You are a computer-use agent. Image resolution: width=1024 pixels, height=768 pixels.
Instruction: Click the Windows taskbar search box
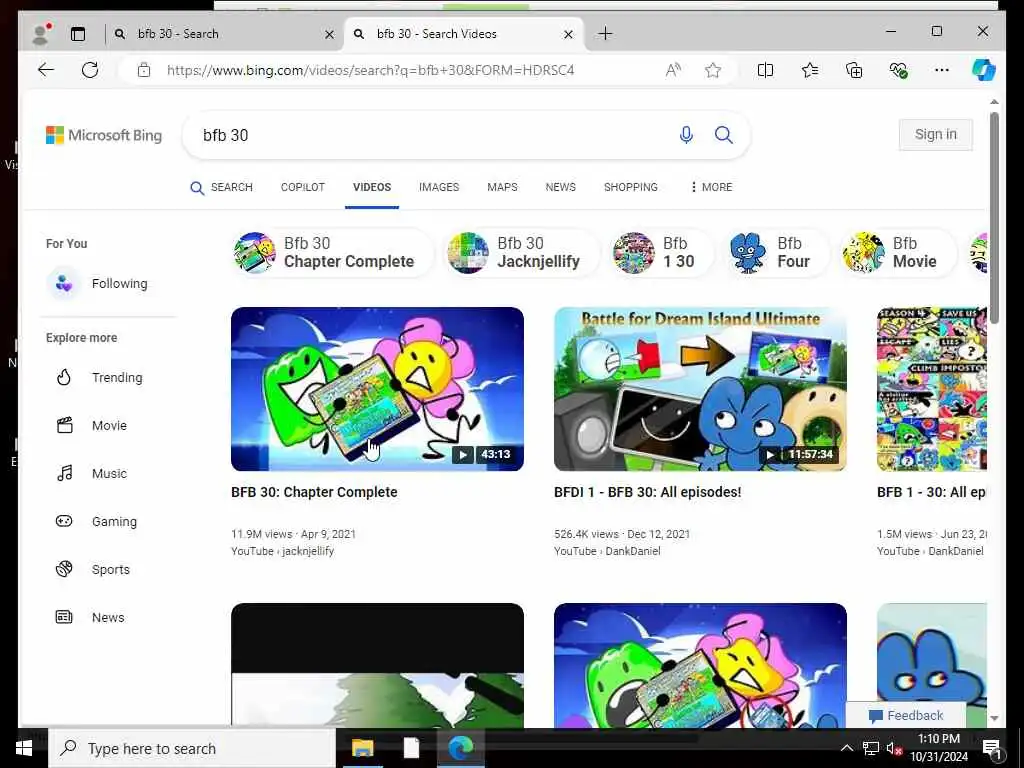[x=192, y=748]
